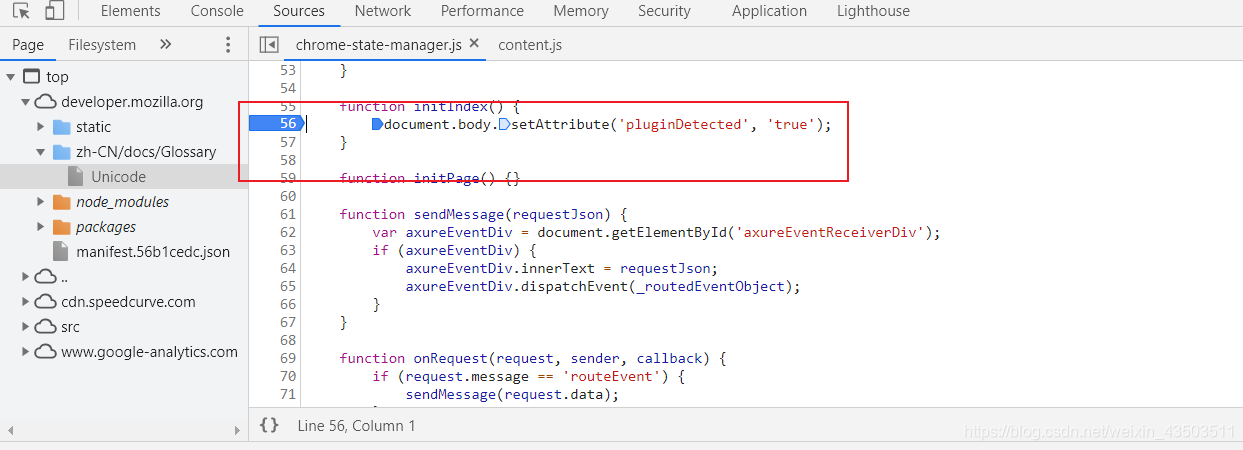Click the manifest json file icon
The image size is (1243, 450).
coord(60,252)
